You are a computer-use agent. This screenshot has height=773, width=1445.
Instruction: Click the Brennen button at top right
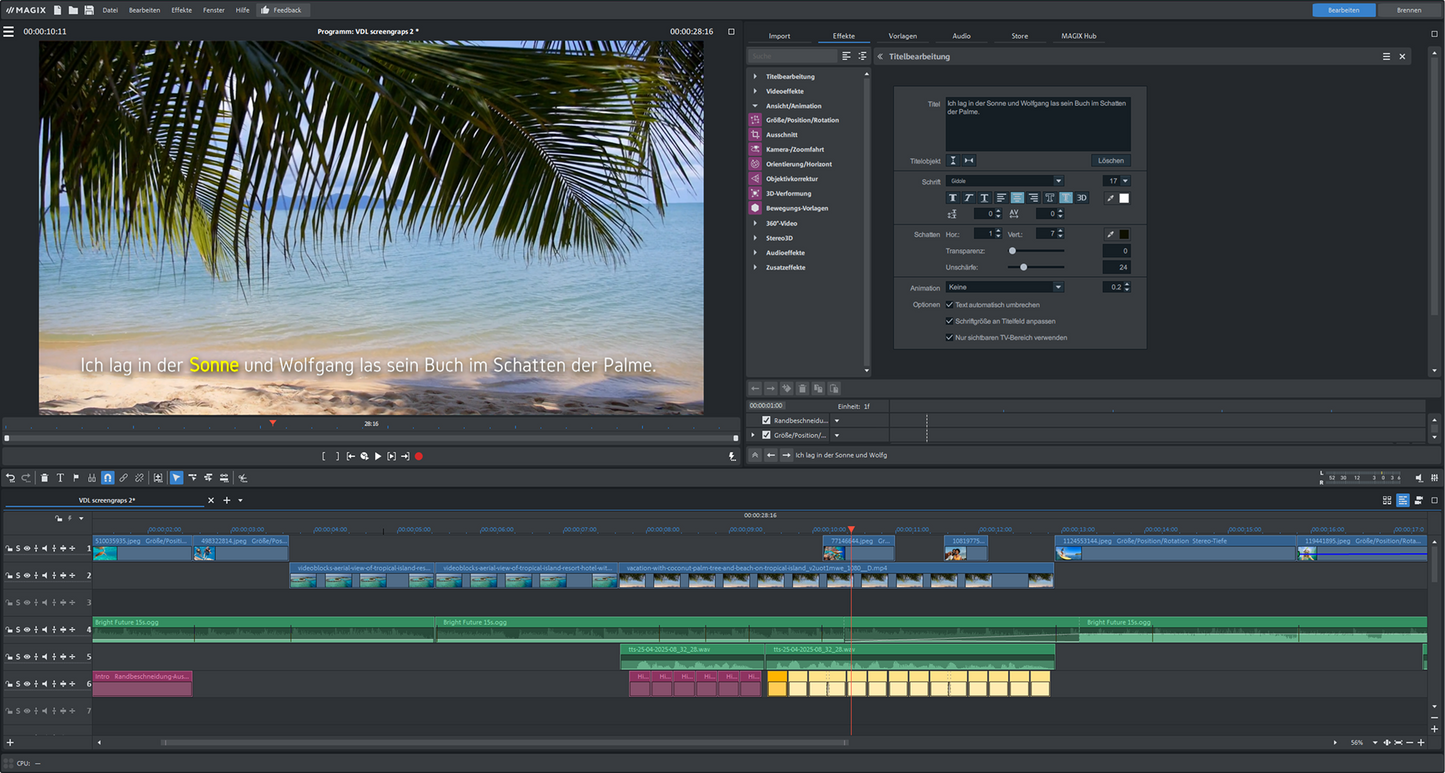tap(1407, 10)
